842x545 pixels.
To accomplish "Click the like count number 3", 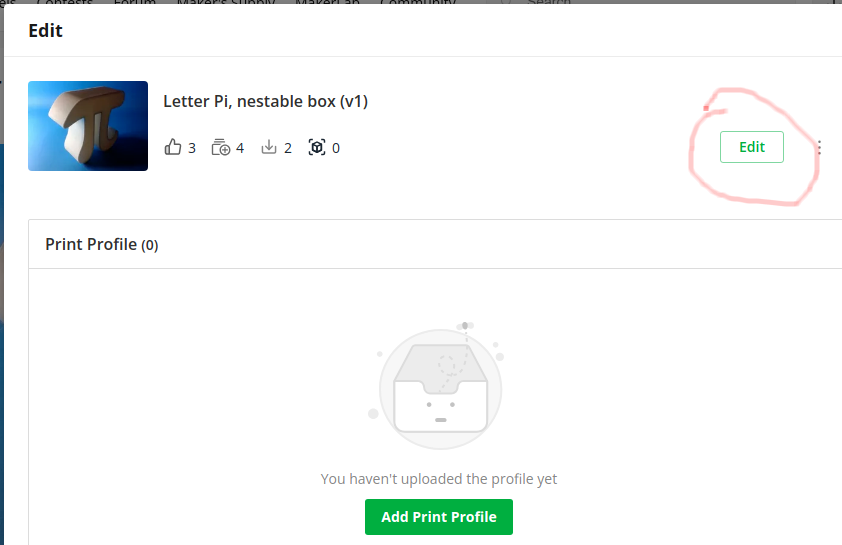I will pyautogui.click(x=192, y=148).
